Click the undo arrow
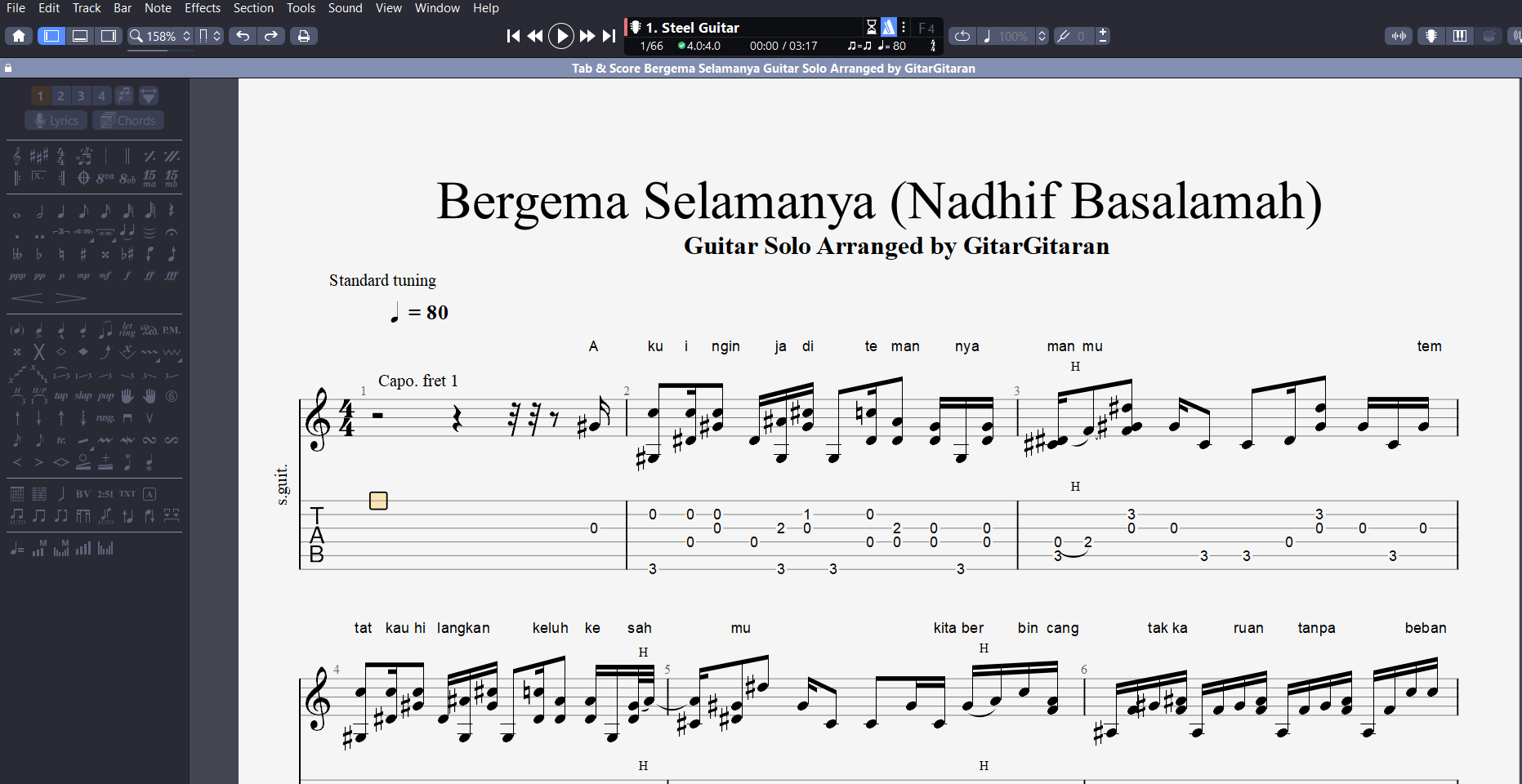Viewport: 1522px width, 784px height. click(x=243, y=36)
